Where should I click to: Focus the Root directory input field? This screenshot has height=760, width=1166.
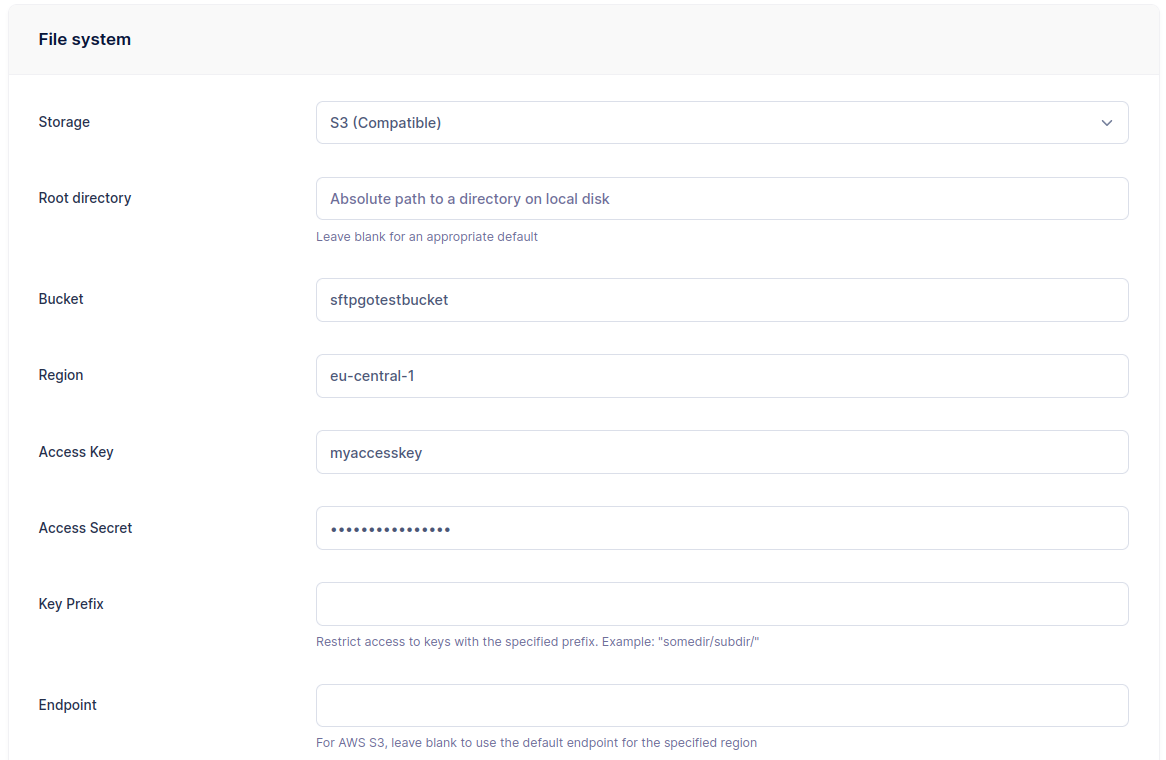click(x=721, y=199)
